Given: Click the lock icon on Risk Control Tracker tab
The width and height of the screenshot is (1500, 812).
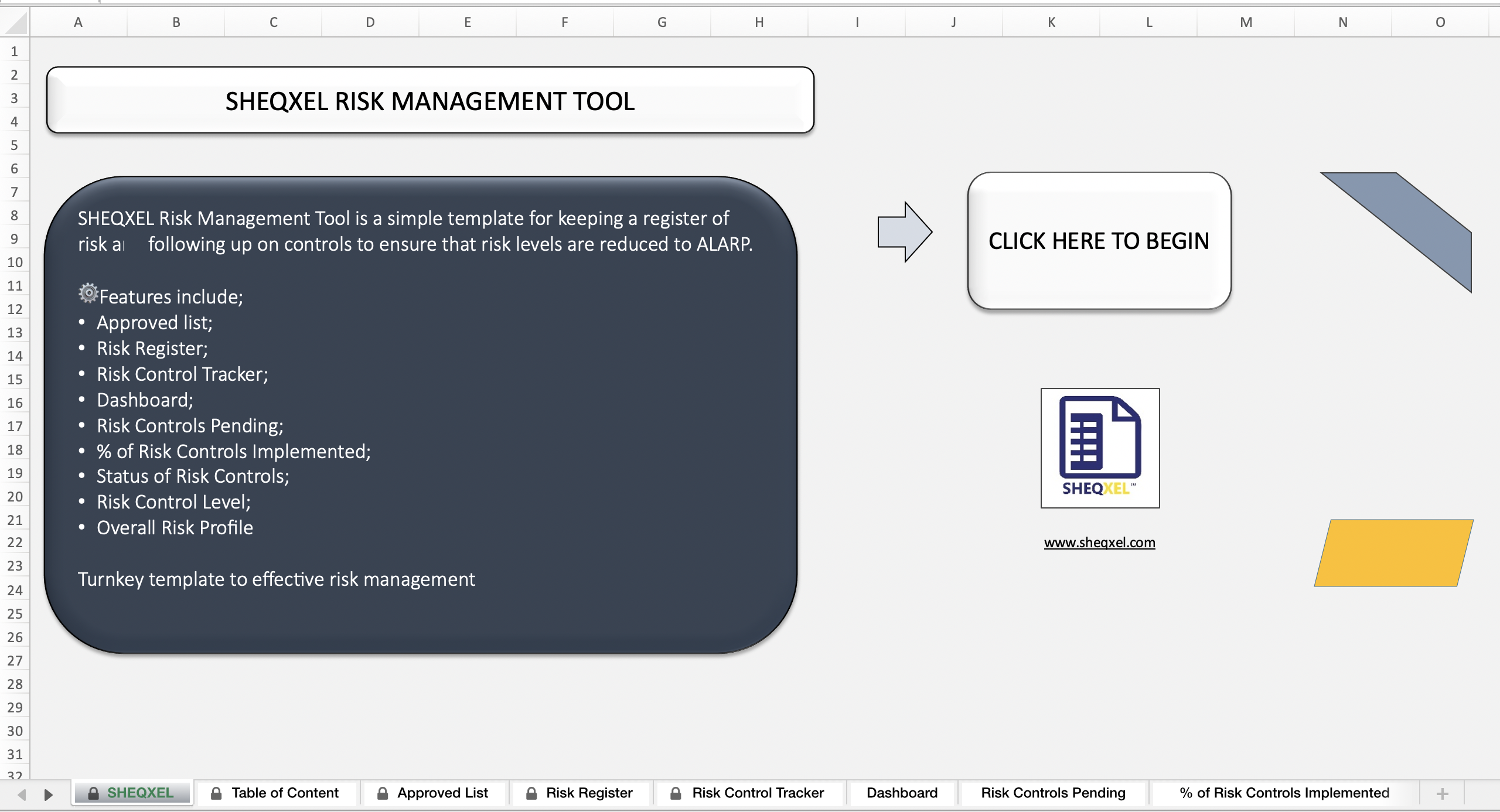Looking at the screenshot, I should (675, 793).
